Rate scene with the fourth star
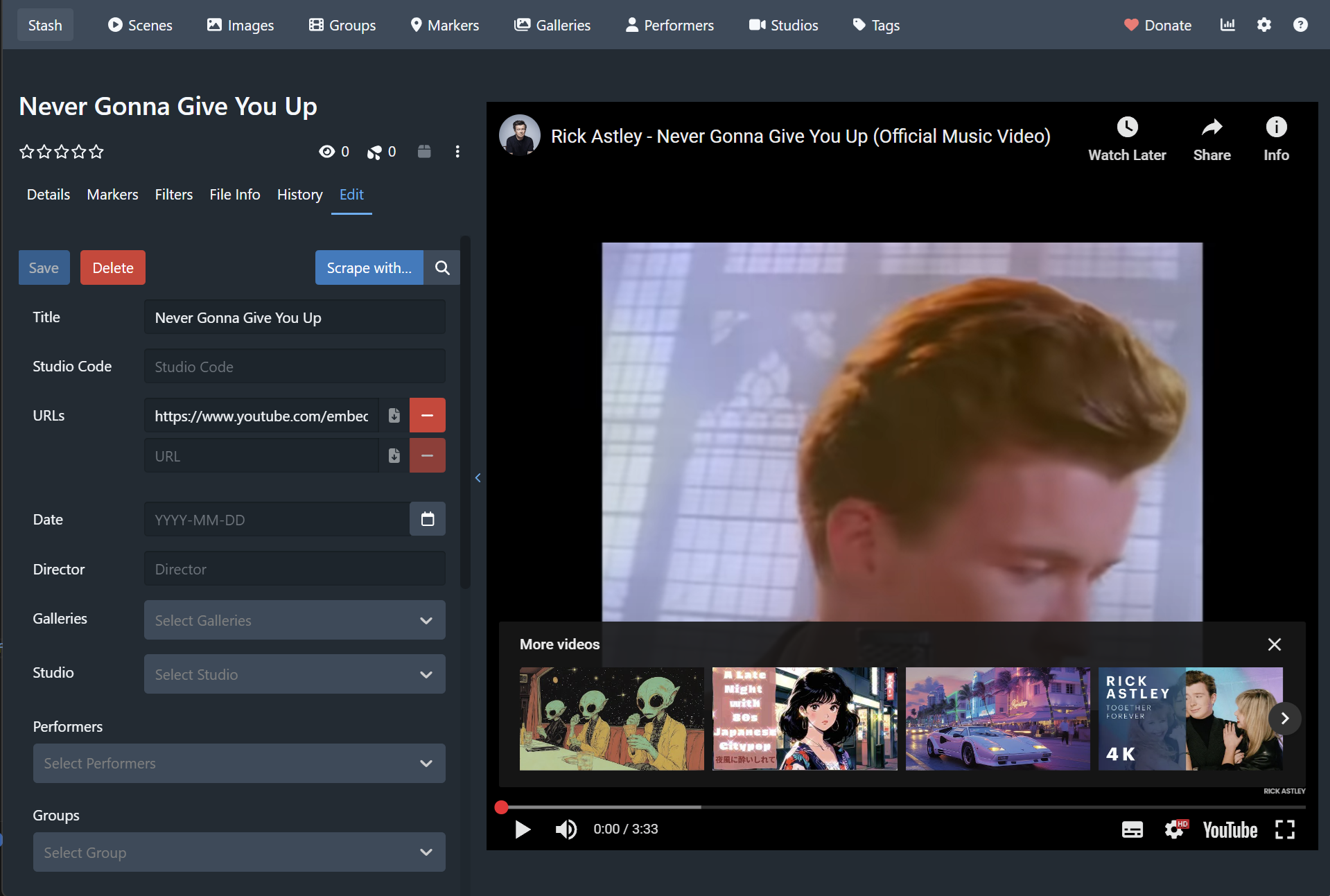1330x896 pixels. pos(79,151)
